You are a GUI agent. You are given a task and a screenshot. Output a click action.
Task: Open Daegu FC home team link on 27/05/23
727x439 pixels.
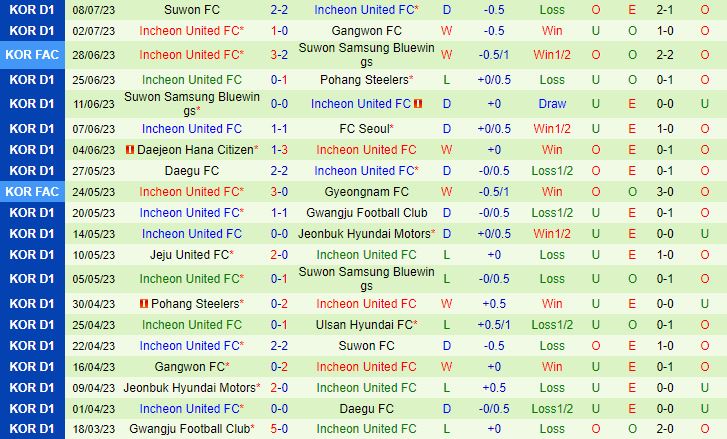(x=191, y=171)
